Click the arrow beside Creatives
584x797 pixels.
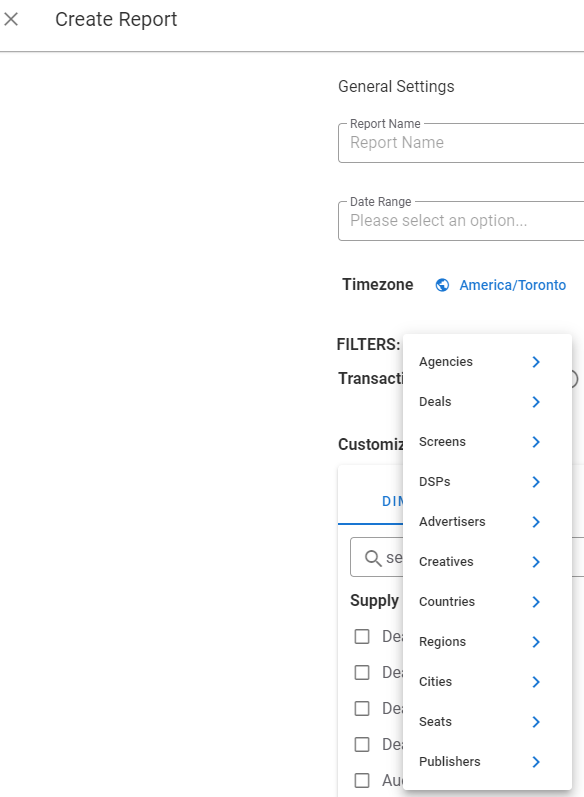coord(536,562)
